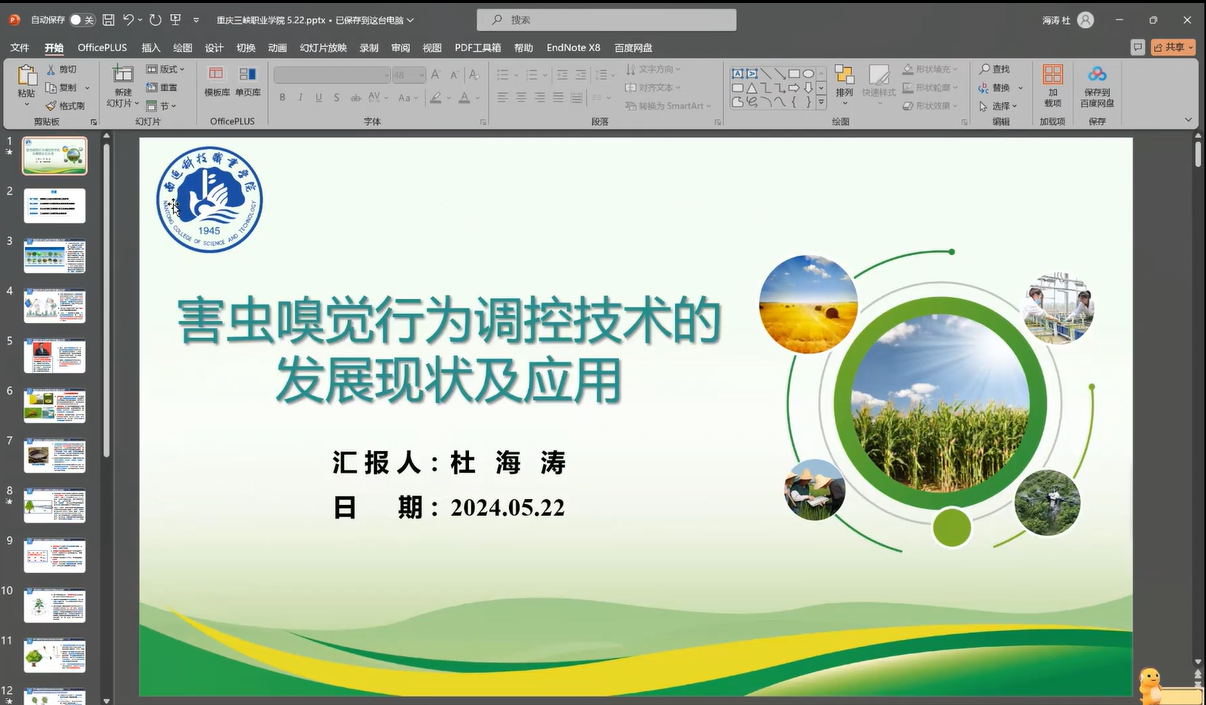This screenshot has width=1206, height=705.
Task: Click the search box in title bar
Action: 607,20
